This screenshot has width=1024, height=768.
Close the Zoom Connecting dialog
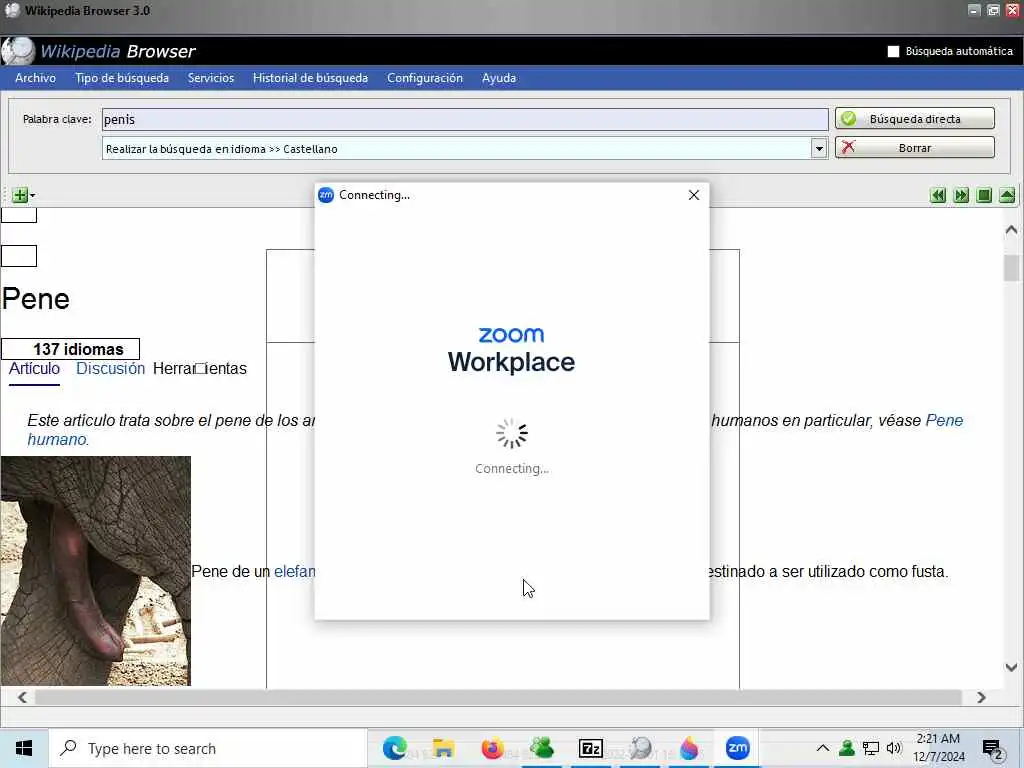point(694,195)
